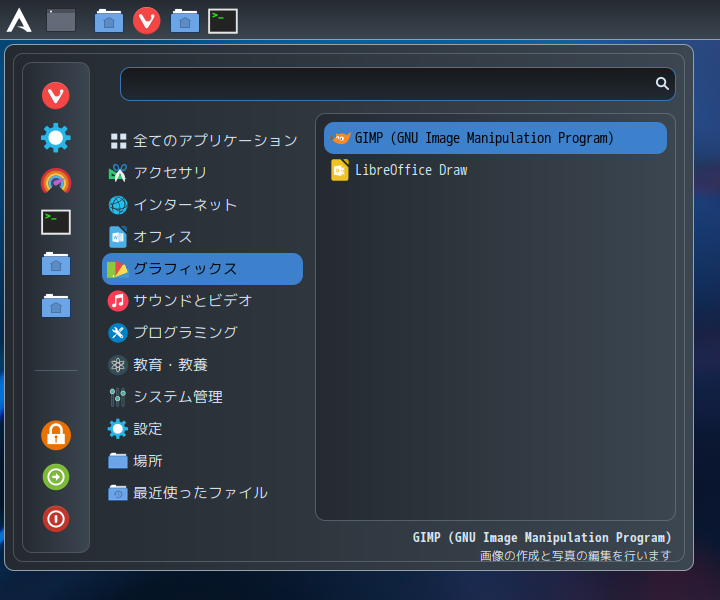Screen dimensions: 720x600
Task: Open home folder directly below sidebar terminal
Action: [x=56, y=264]
